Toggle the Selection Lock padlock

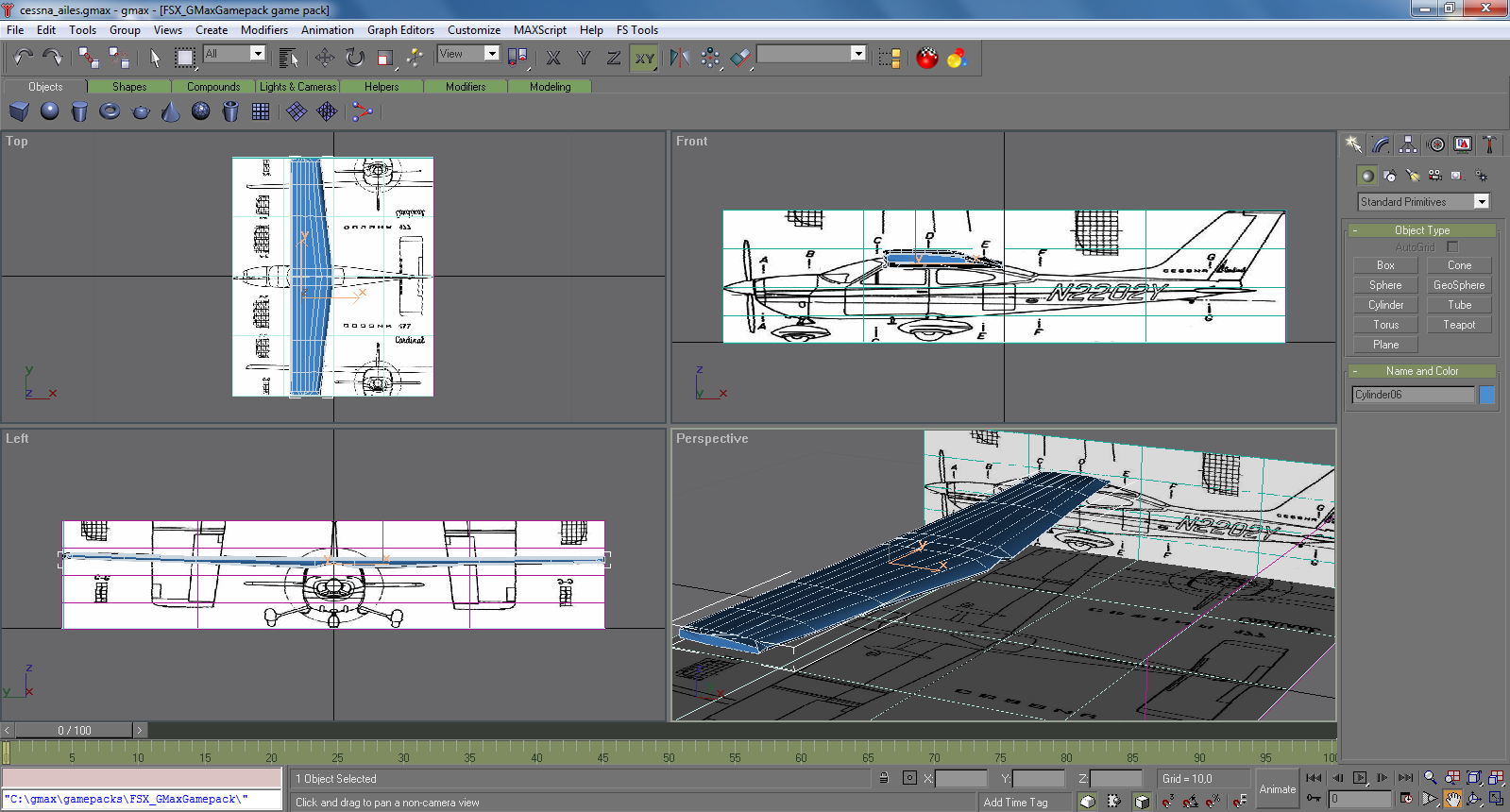coord(884,778)
